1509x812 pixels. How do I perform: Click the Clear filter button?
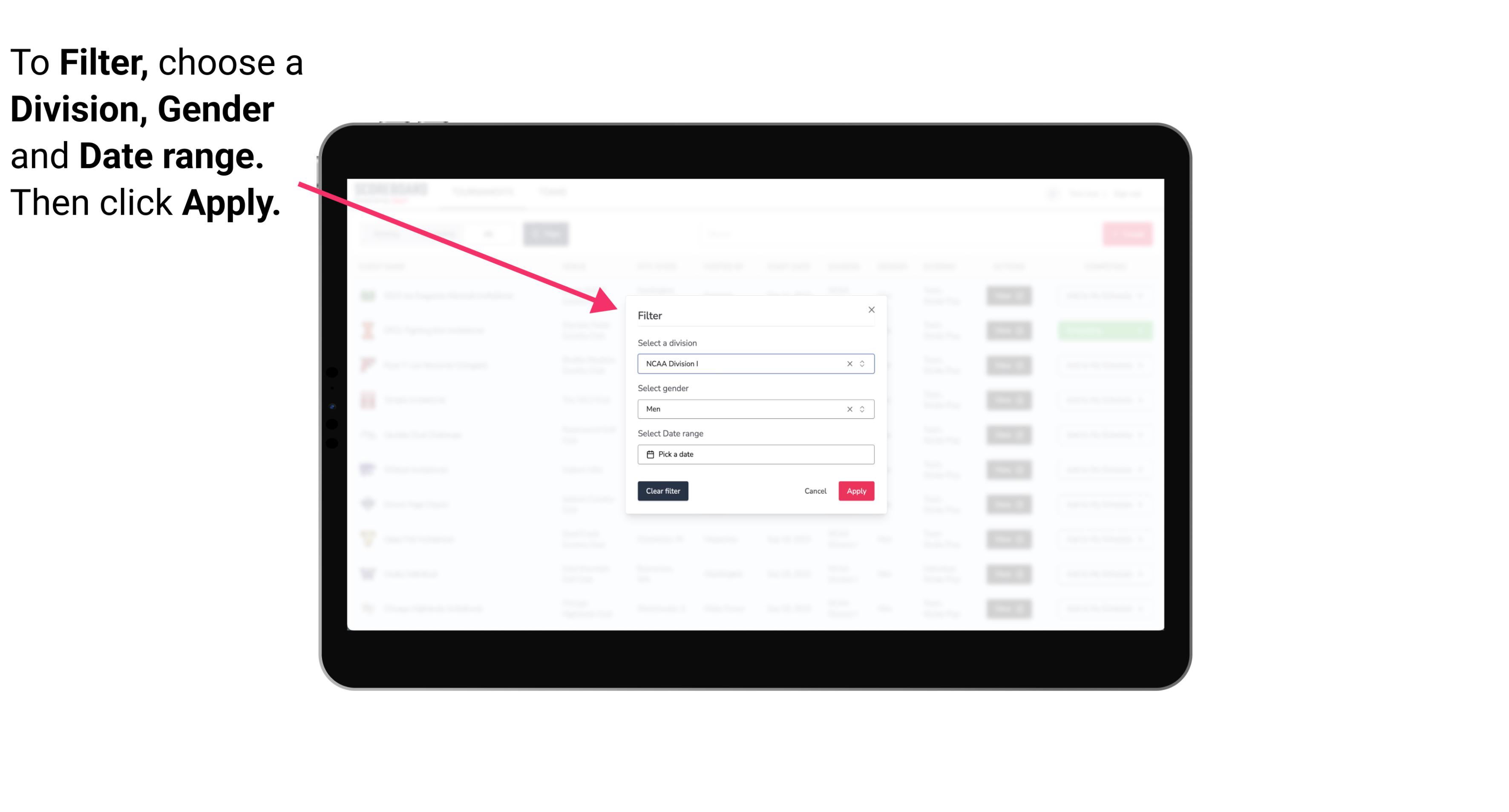tap(663, 491)
